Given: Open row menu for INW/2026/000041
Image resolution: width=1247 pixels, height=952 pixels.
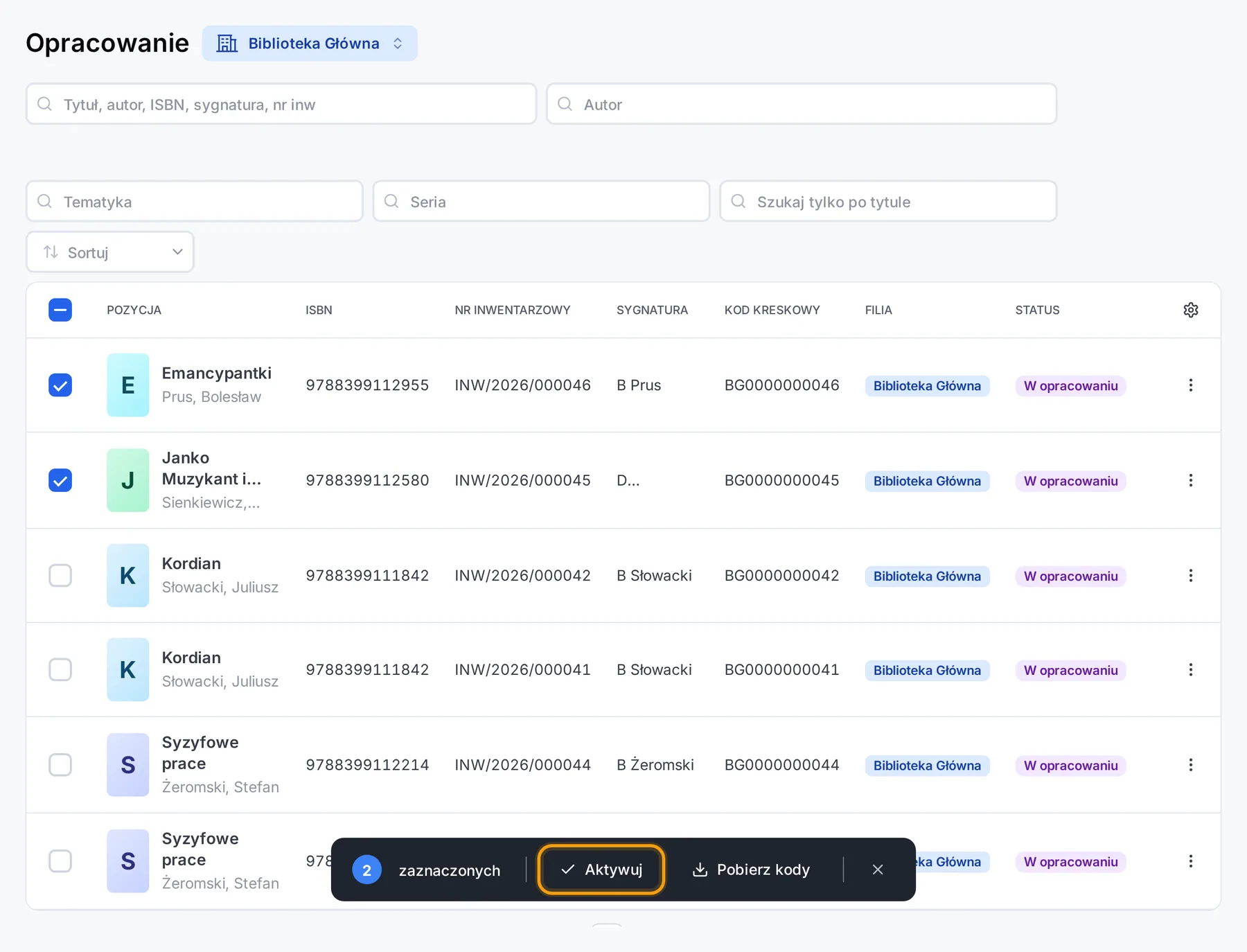Looking at the screenshot, I should coord(1190,669).
